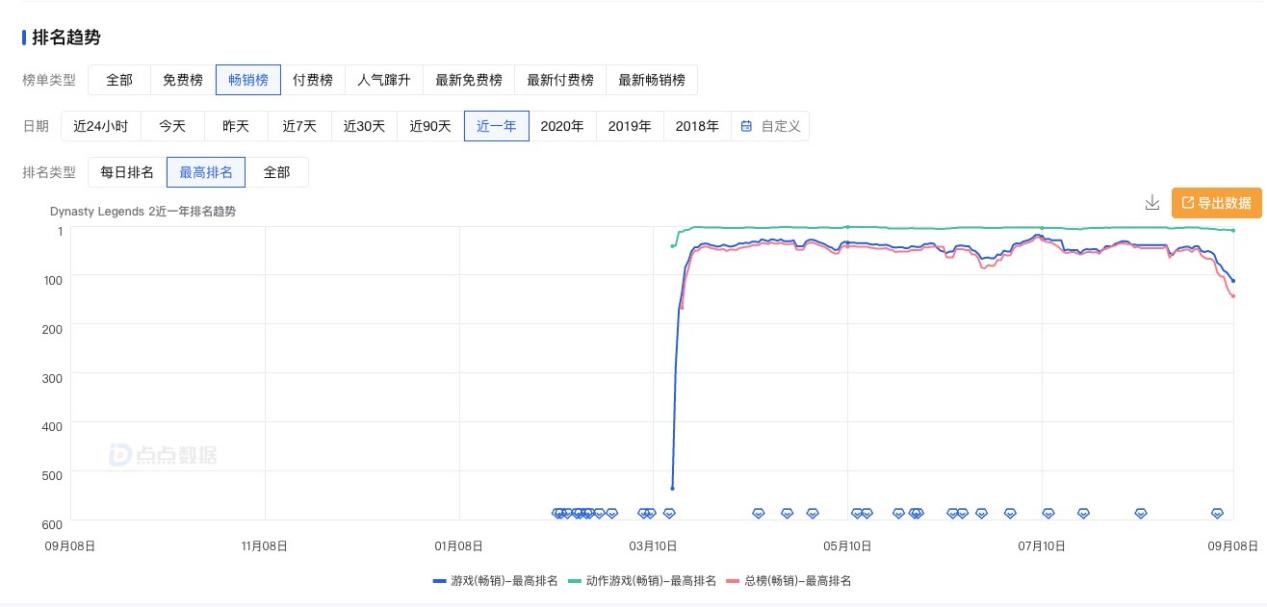
Task: Choose the 近30天 date range
Action: coord(364,126)
